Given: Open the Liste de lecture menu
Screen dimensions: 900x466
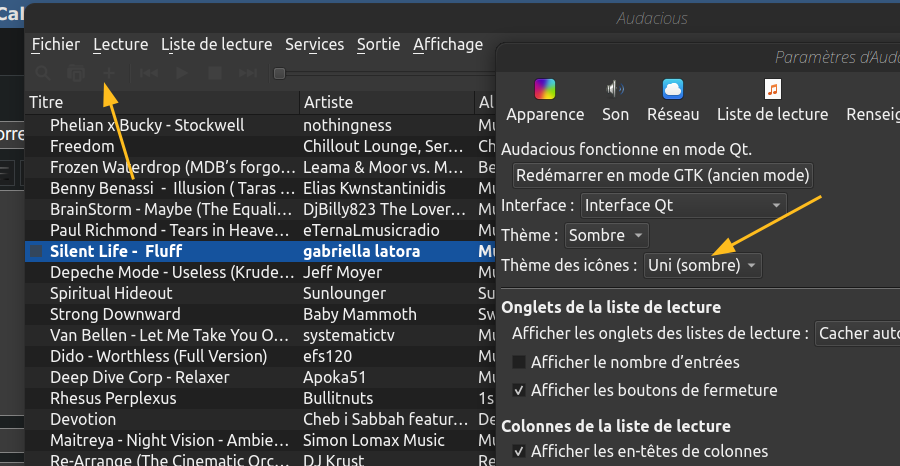Looking at the screenshot, I should pos(216,44).
